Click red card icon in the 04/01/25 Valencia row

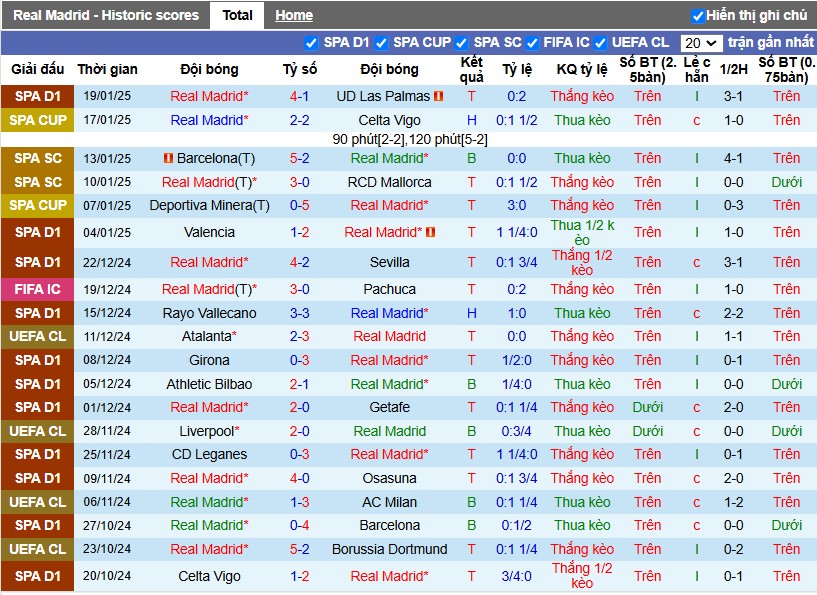click(430, 232)
